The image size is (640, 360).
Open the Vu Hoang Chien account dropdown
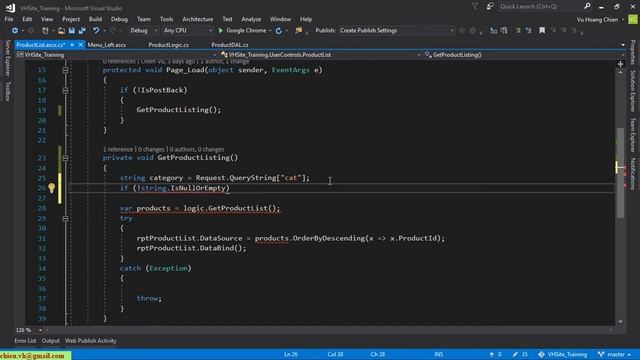[600, 20]
